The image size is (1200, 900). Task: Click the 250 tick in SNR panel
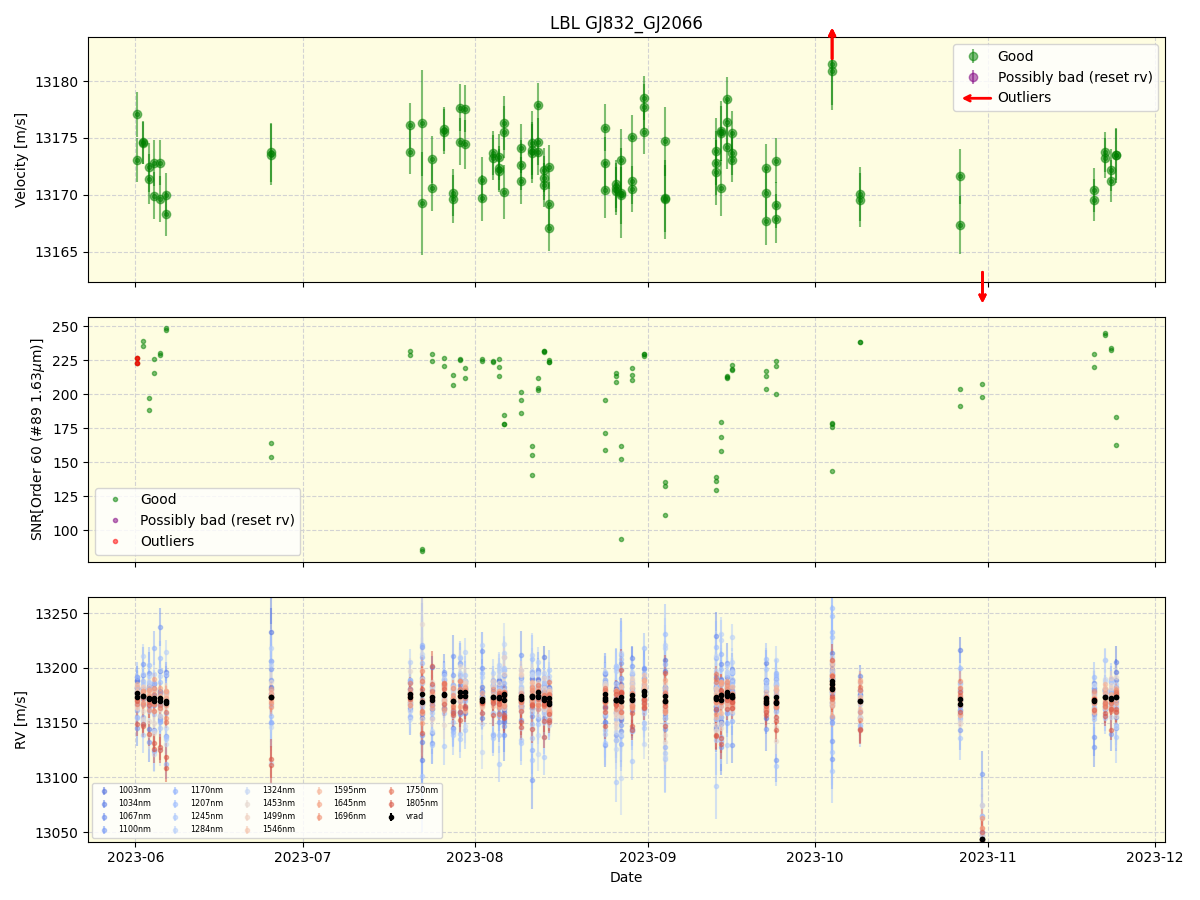click(x=68, y=327)
